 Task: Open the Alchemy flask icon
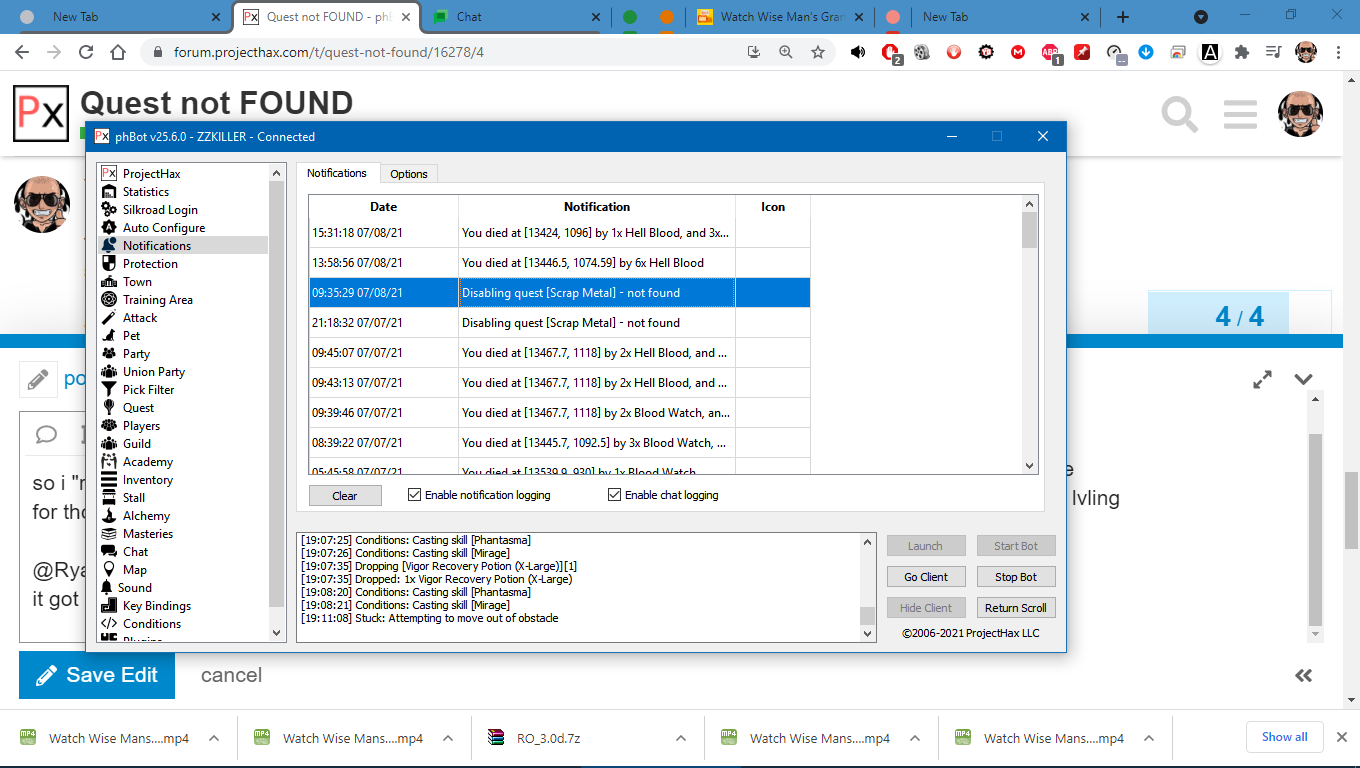(x=109, y=516)
